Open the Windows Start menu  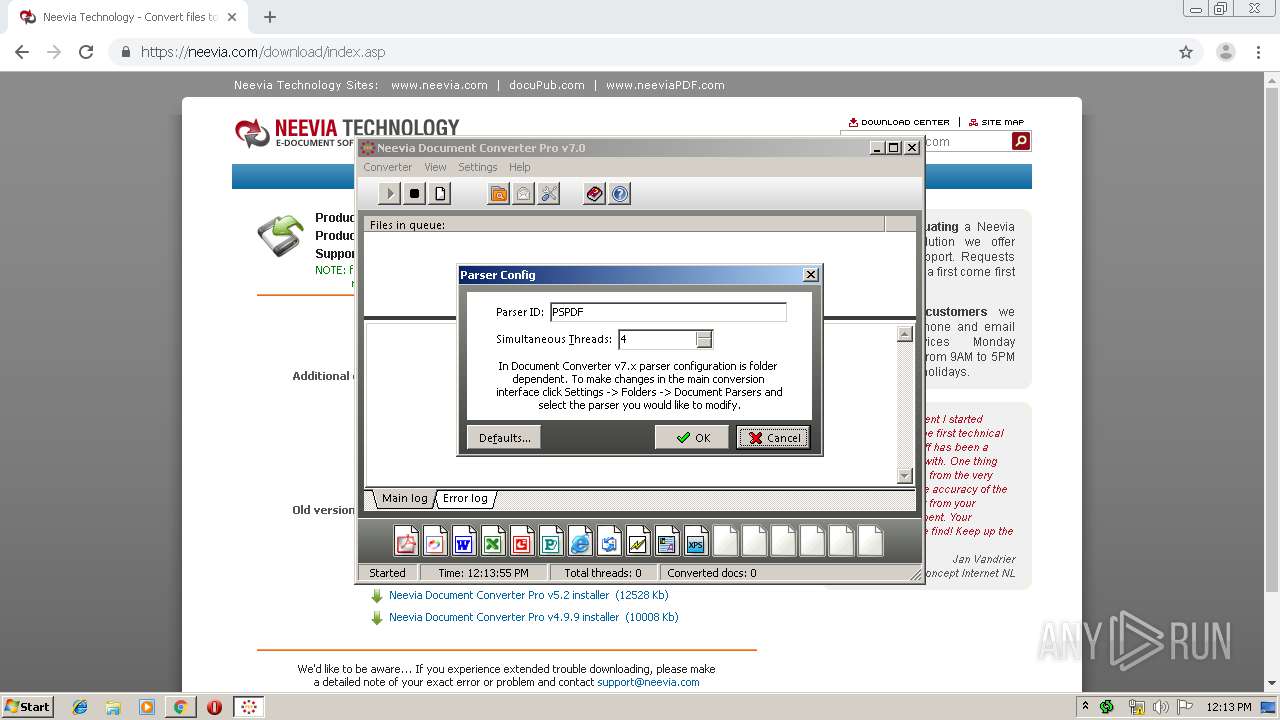27,707
